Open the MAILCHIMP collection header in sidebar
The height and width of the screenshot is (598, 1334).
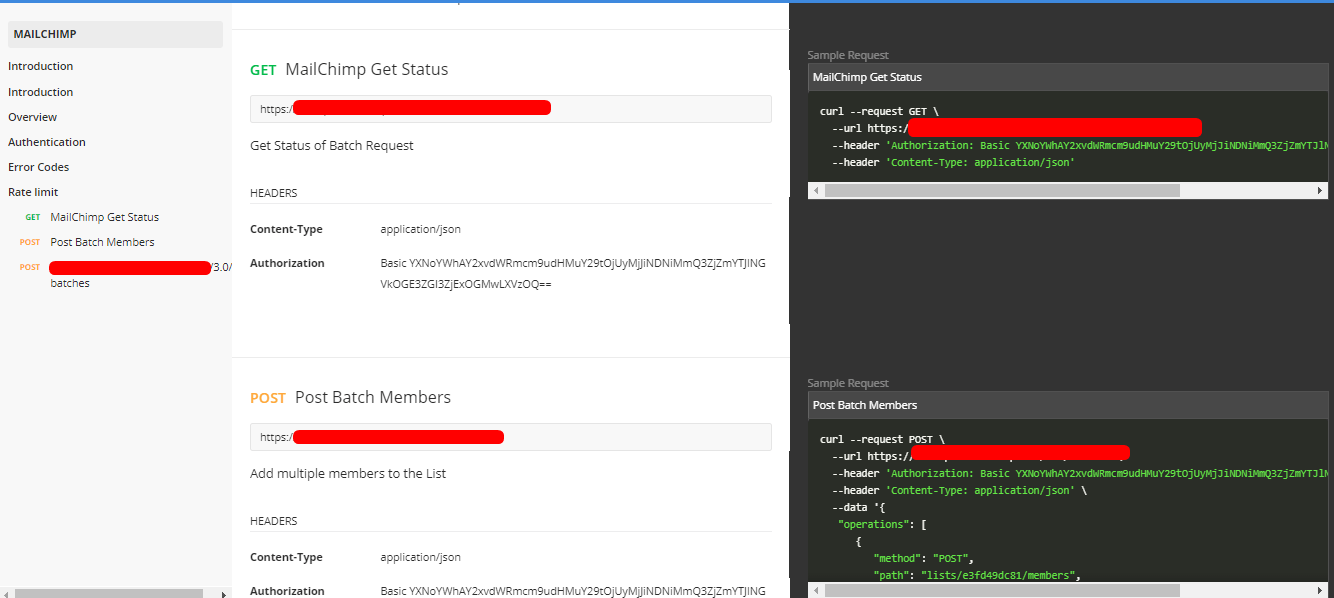click(x=115, y=34)
